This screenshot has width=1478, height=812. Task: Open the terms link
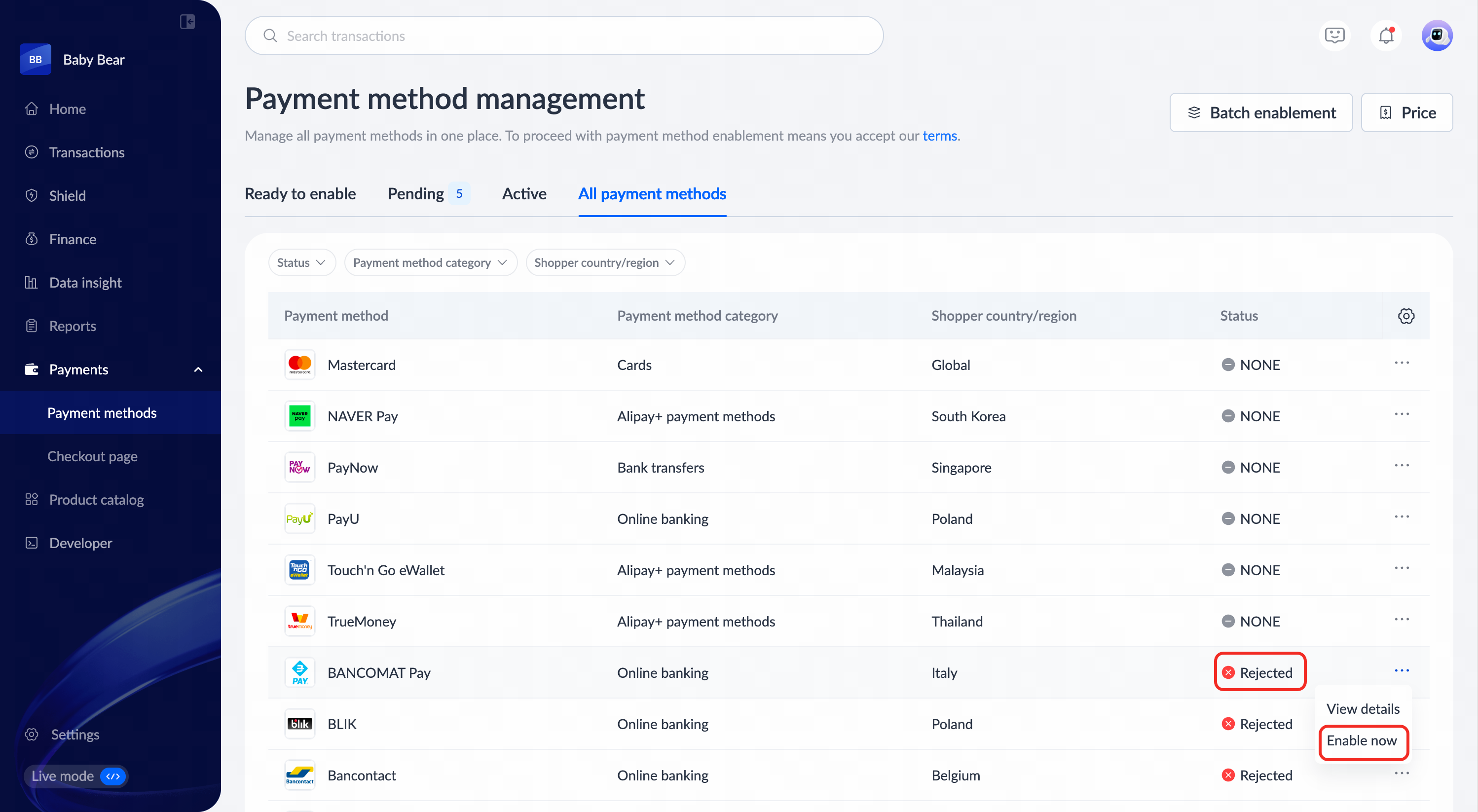tap(939, 136)
